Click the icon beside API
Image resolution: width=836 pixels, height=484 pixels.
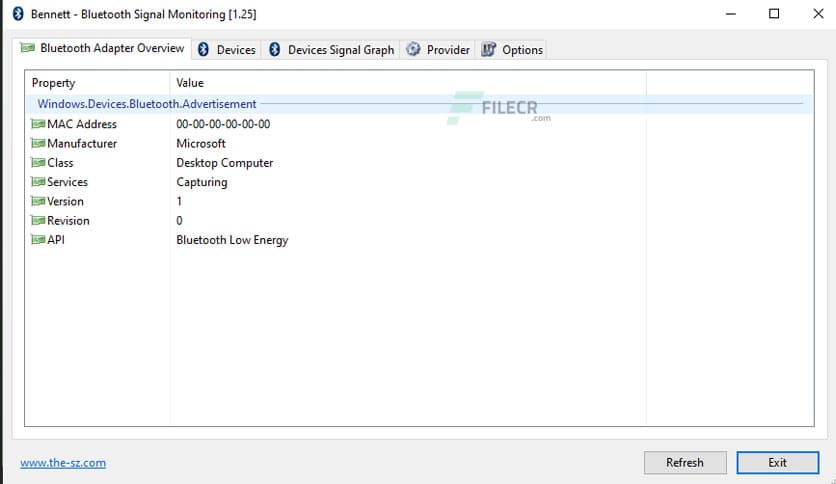pyautogui.click(x=38, y=239)
